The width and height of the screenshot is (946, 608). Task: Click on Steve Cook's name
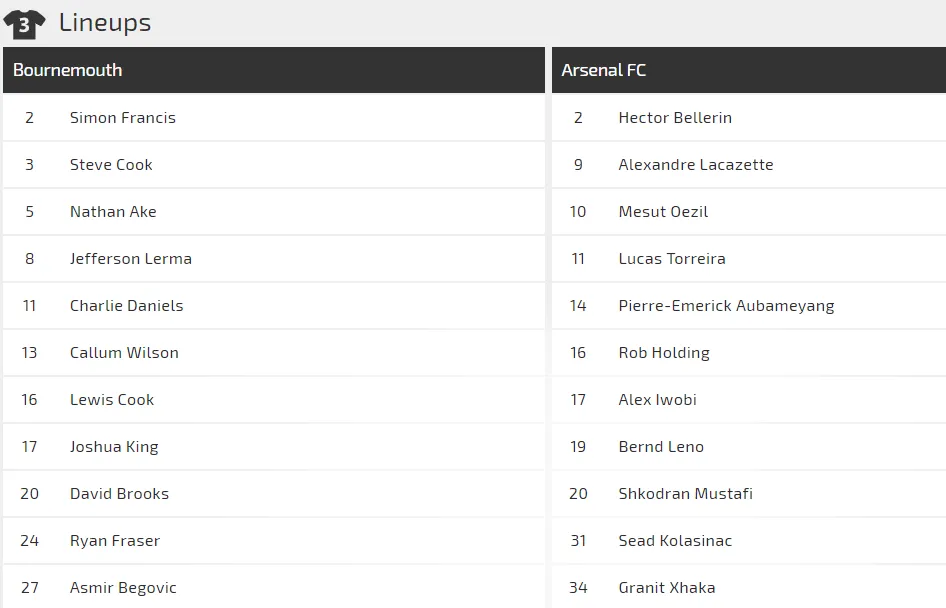pos(111,164)
